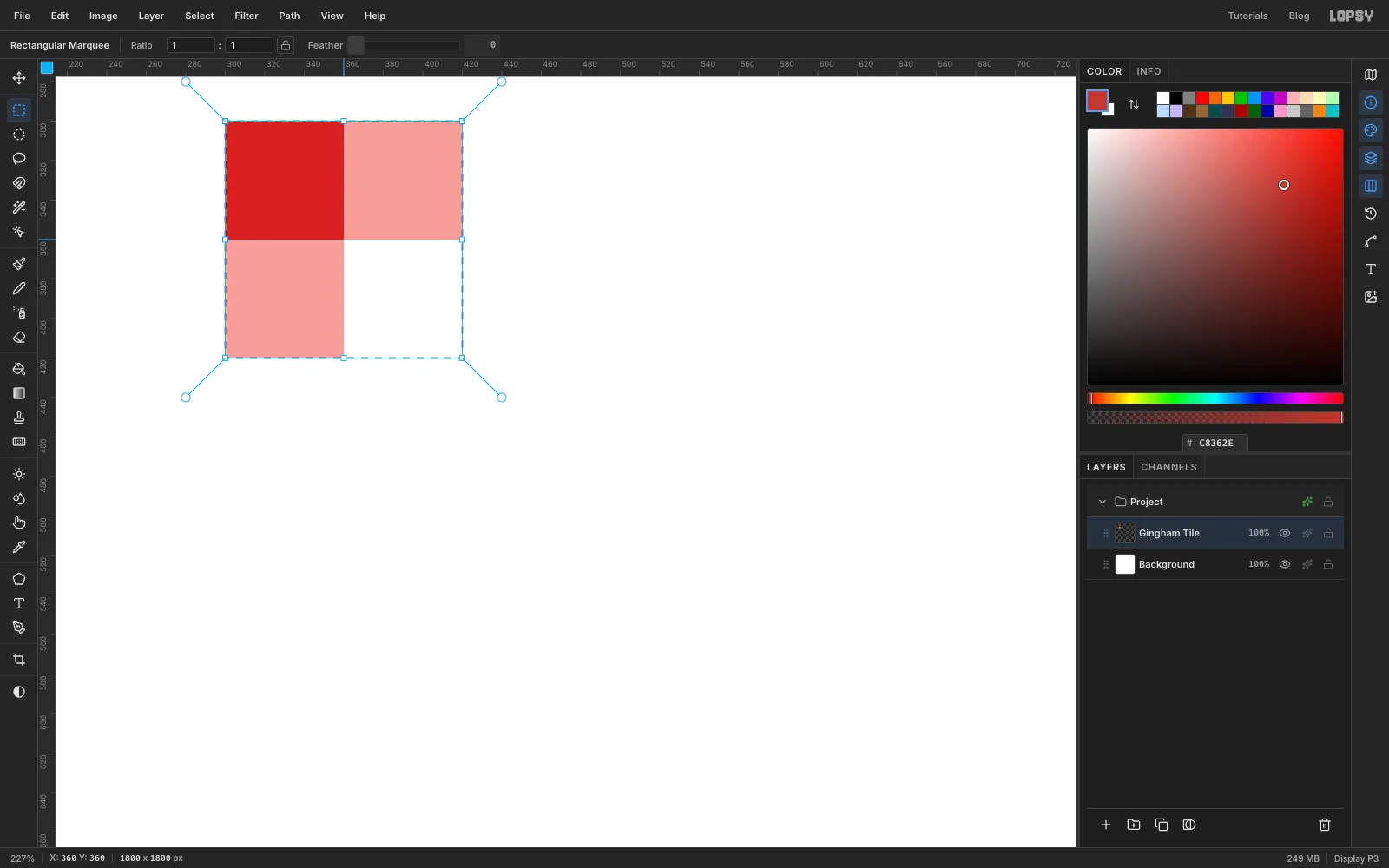Select the Eyedropper tool
Screen dimensions: 1389x868
tap(19, 547)
